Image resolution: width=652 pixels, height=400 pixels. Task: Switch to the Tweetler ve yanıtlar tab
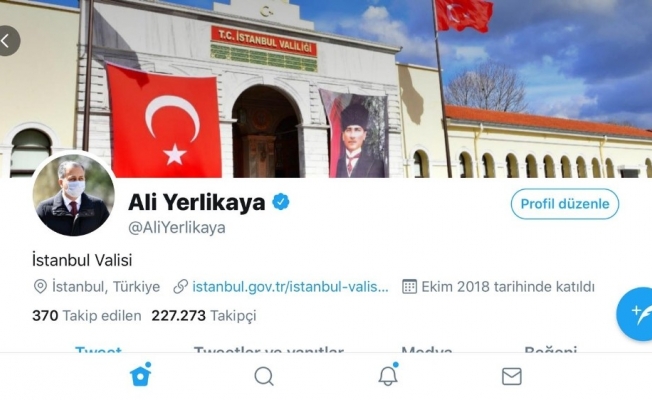click(269, 348)
